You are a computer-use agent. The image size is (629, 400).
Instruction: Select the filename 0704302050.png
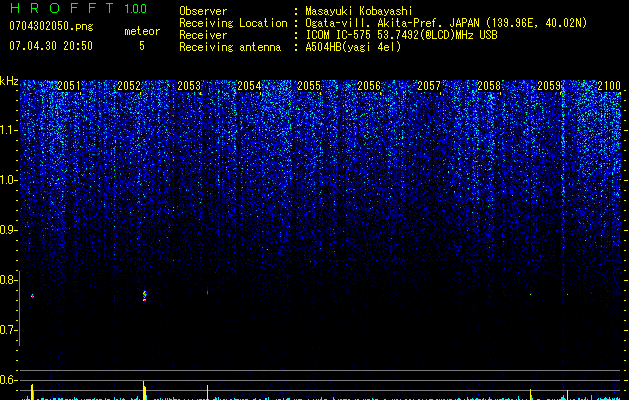pyautogui.click(x=51, y=26)
